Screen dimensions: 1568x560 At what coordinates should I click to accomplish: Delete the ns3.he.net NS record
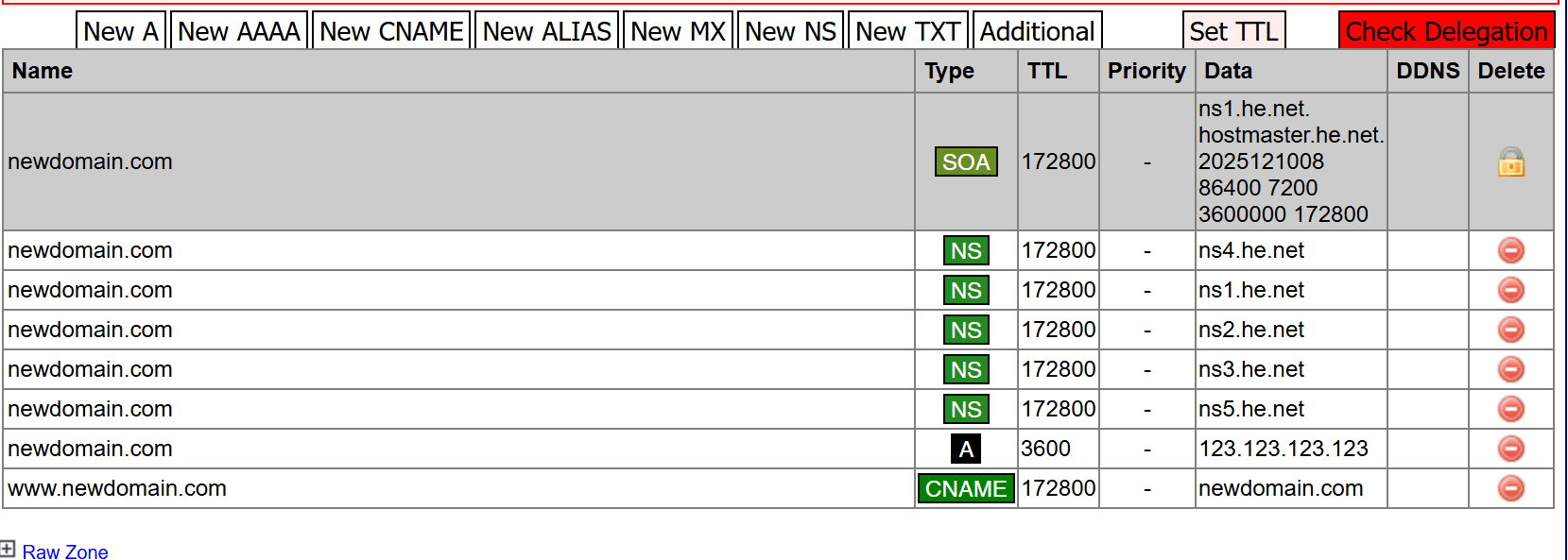click(x=1510, y=369)
